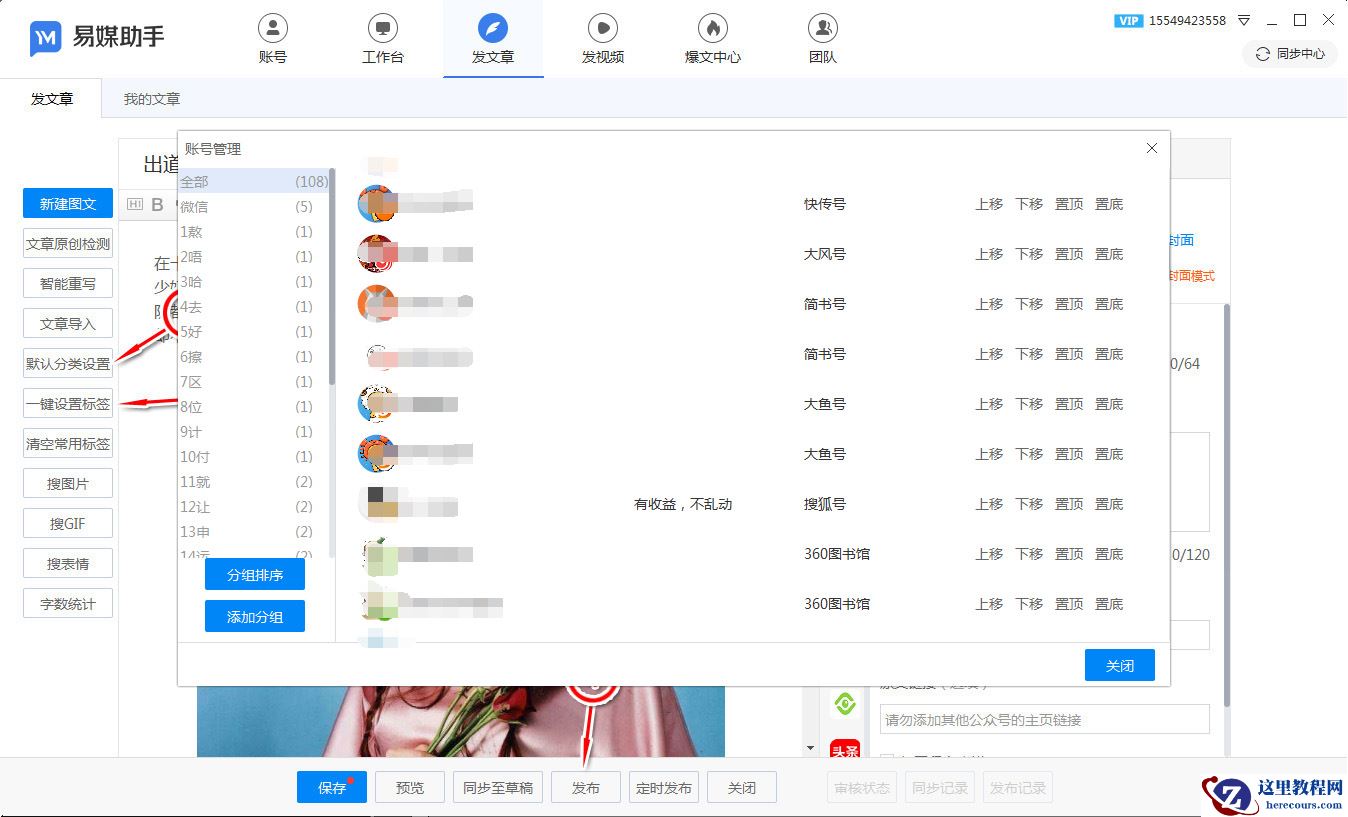Click 智能重写 button
The image size is (1348, 817).
click(x=68, y=284)
